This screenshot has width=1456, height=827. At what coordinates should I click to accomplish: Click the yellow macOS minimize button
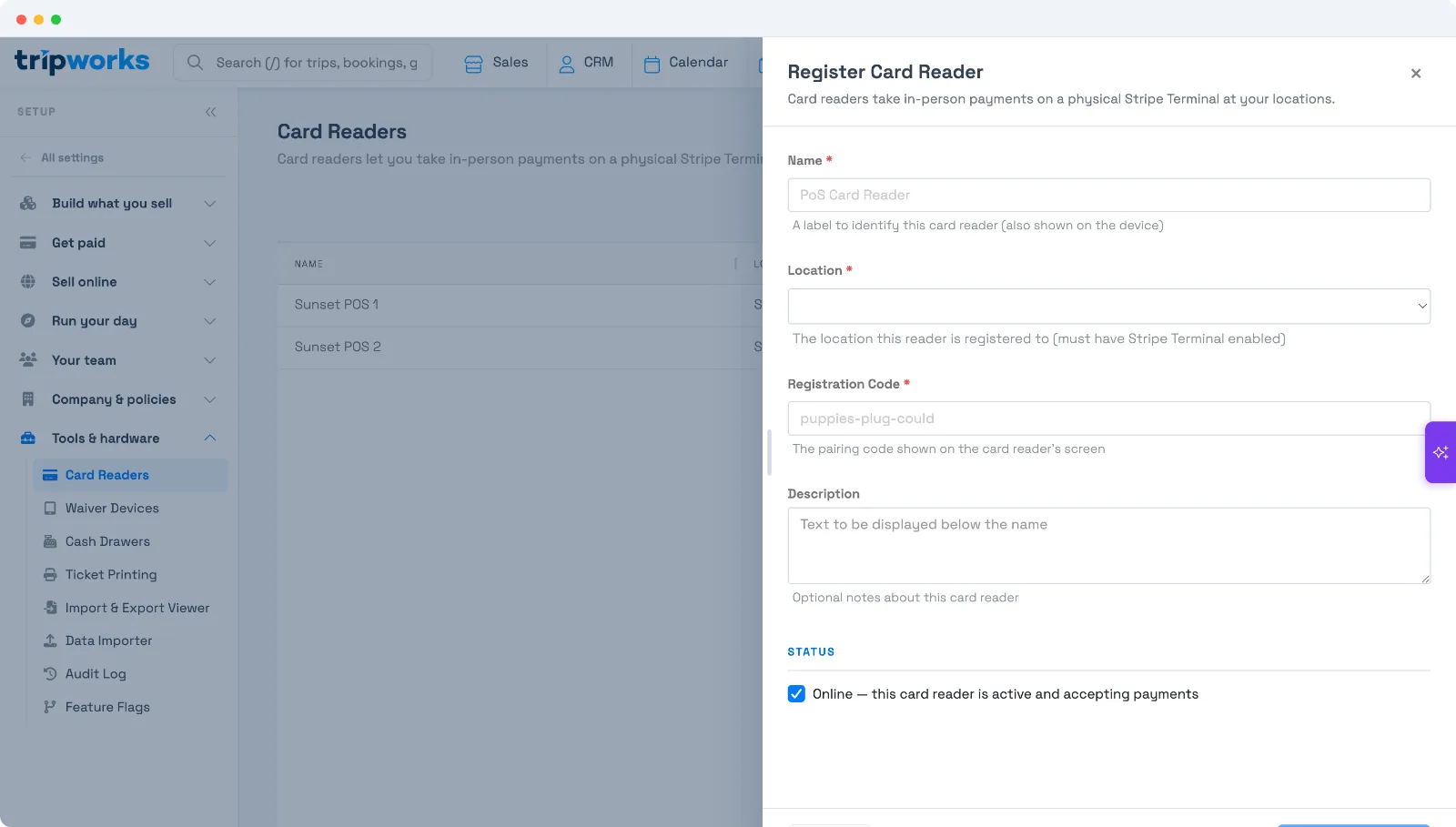pos(38,19)
